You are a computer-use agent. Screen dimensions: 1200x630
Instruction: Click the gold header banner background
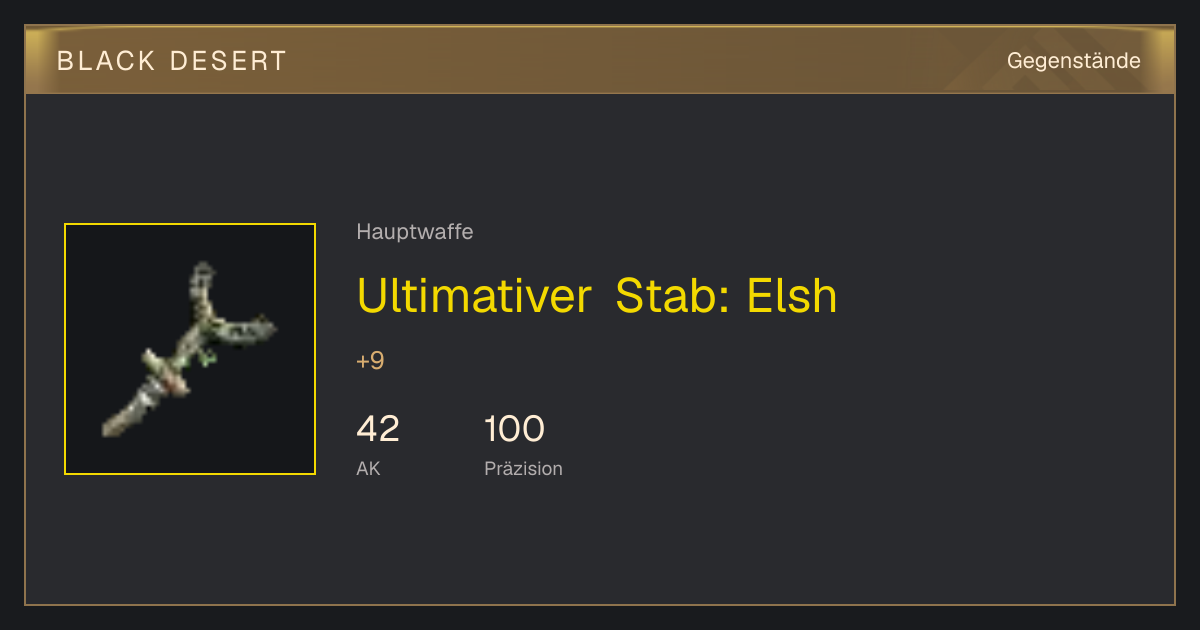pos(600,60)
